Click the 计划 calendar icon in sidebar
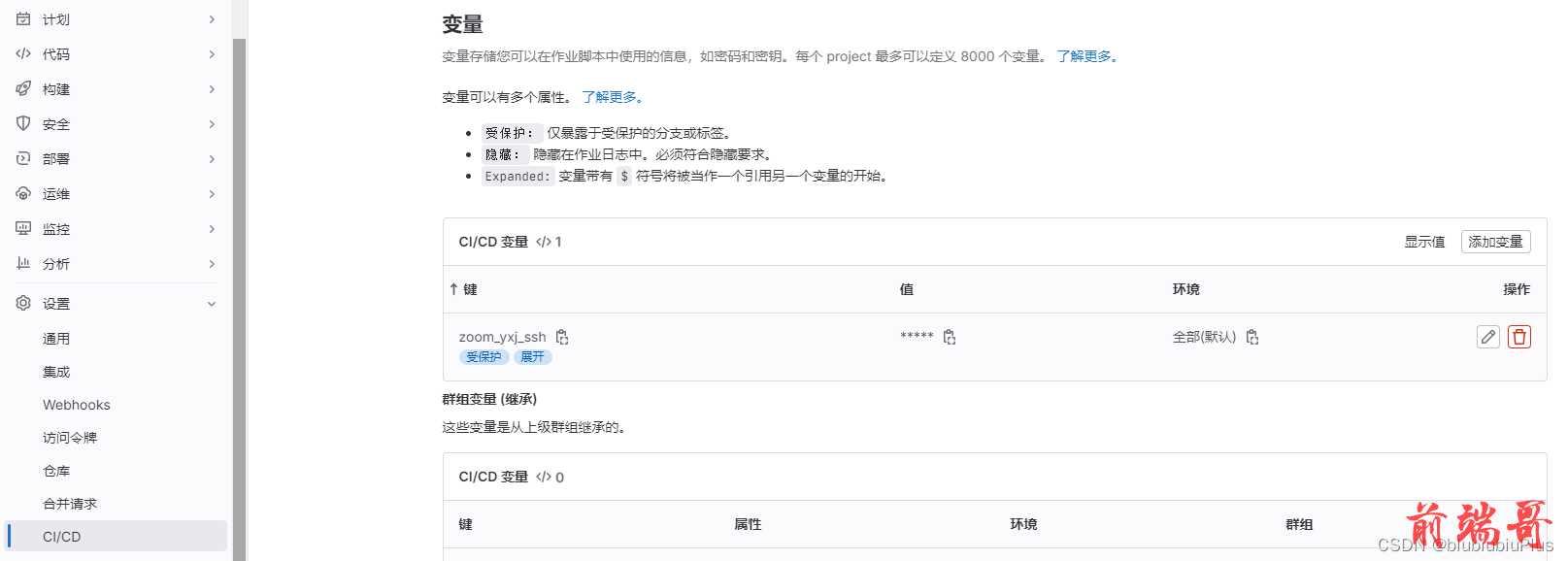 click(x=23, y=18)
